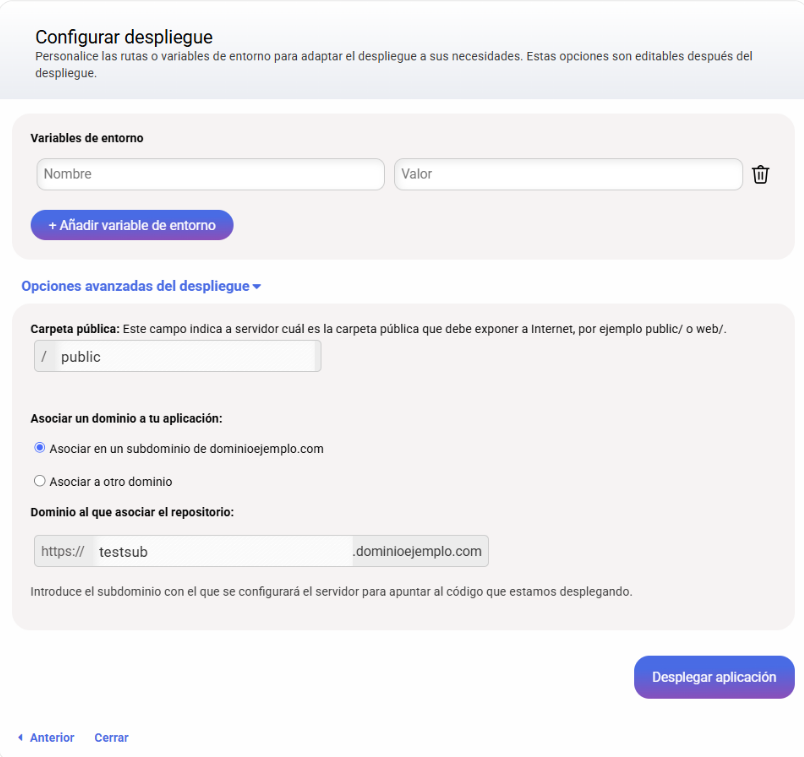
Task: Go back with the Anterior link
Action: pyautogui.click(x=52, y=738)
